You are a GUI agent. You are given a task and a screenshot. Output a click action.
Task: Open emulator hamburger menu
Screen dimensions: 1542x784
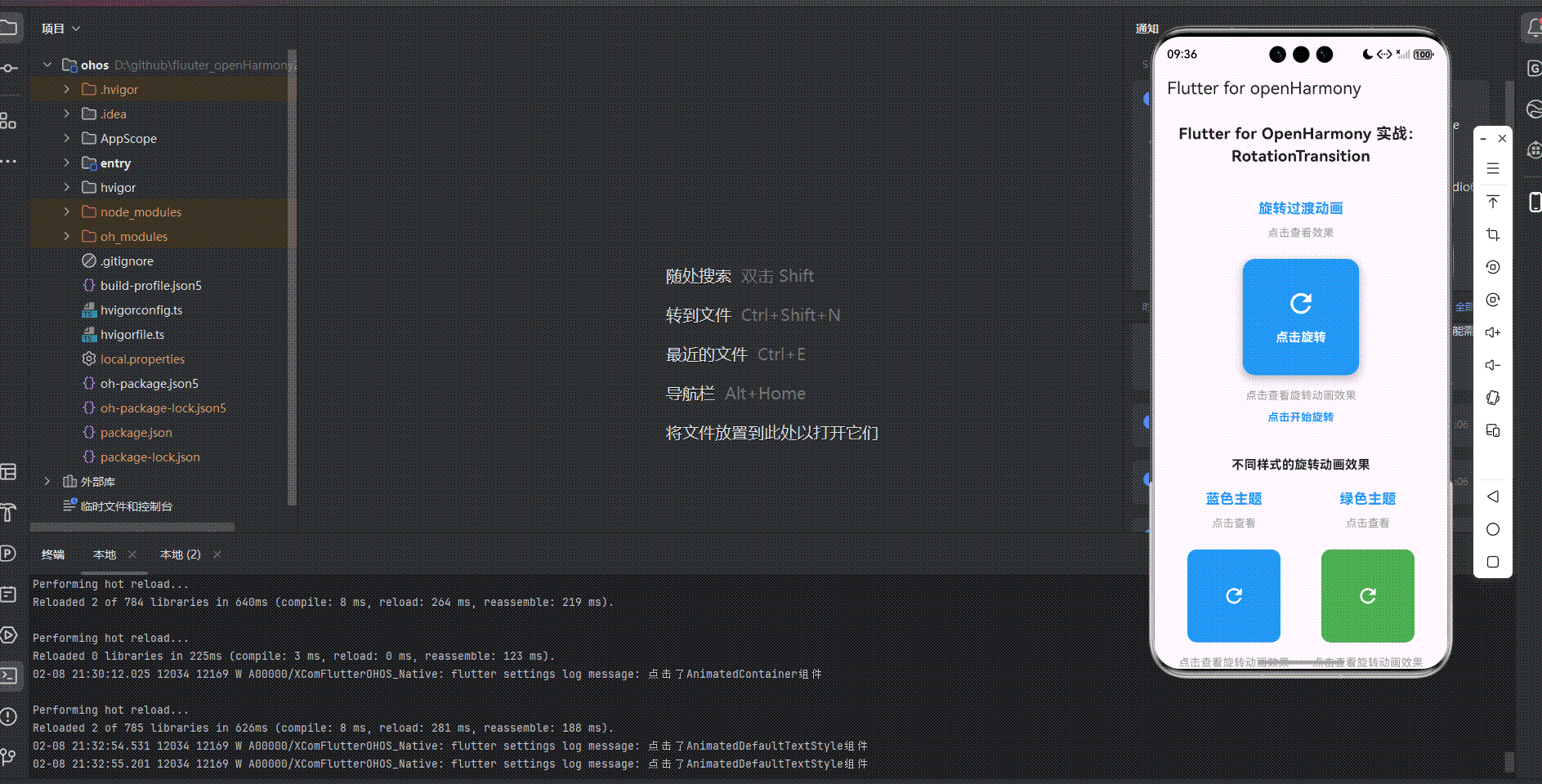(x=1493, y=168)
